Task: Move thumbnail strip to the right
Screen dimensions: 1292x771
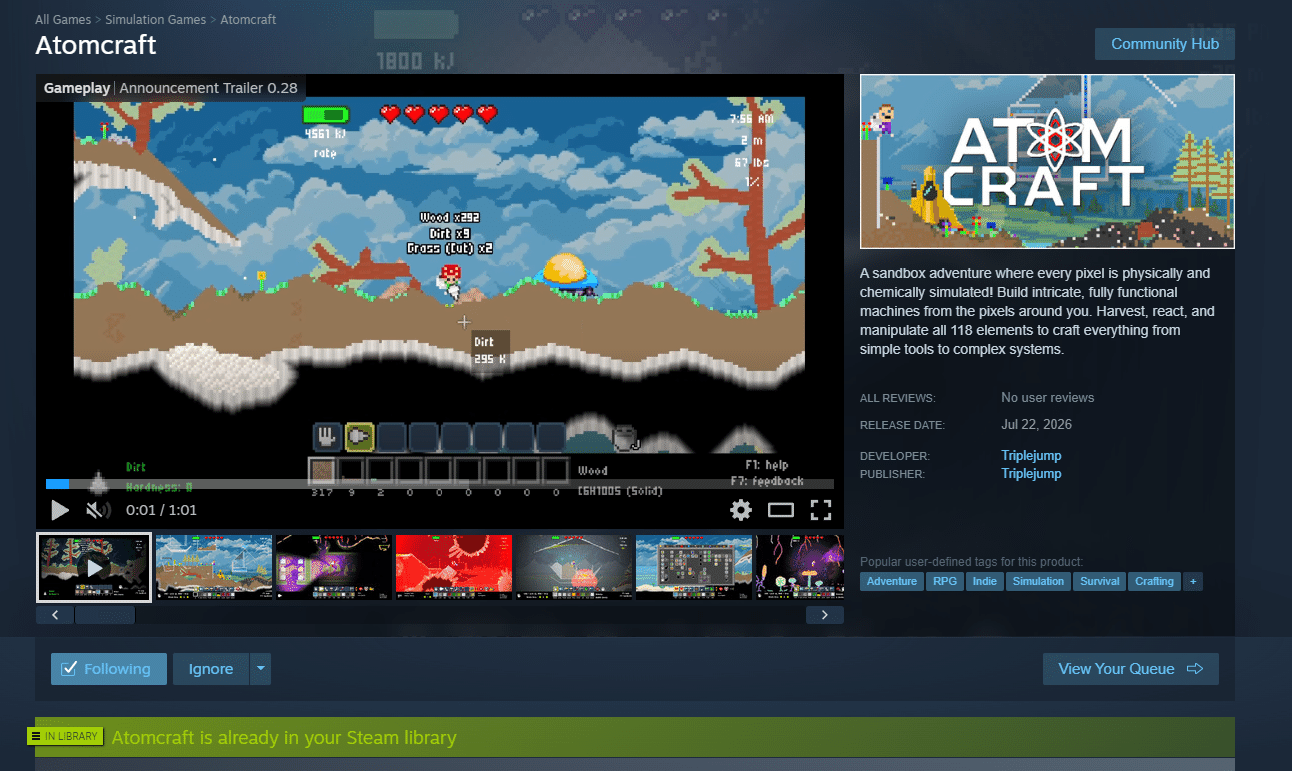Action: [x=824, y=615]
